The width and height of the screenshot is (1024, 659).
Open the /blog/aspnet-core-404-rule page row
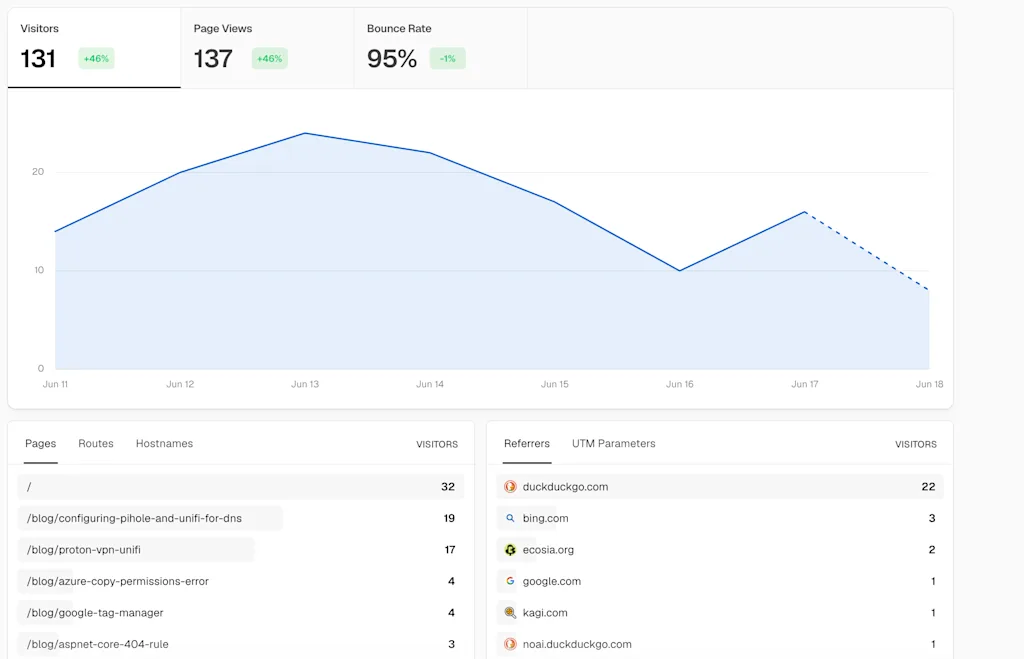point(241,644)
